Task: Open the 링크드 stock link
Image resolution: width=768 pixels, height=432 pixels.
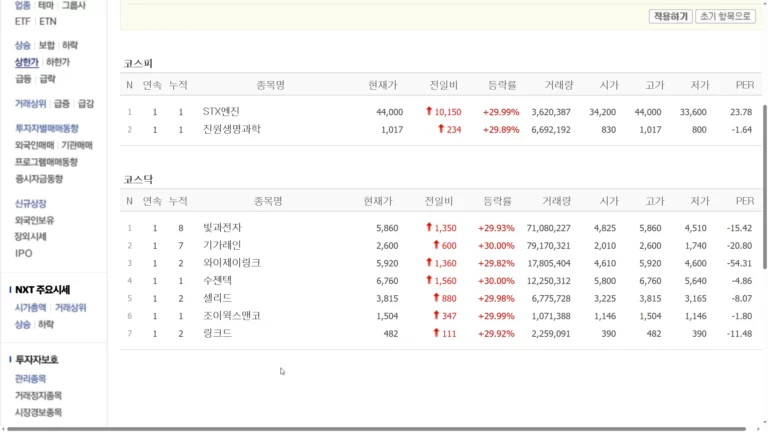Action: [217, 334]
